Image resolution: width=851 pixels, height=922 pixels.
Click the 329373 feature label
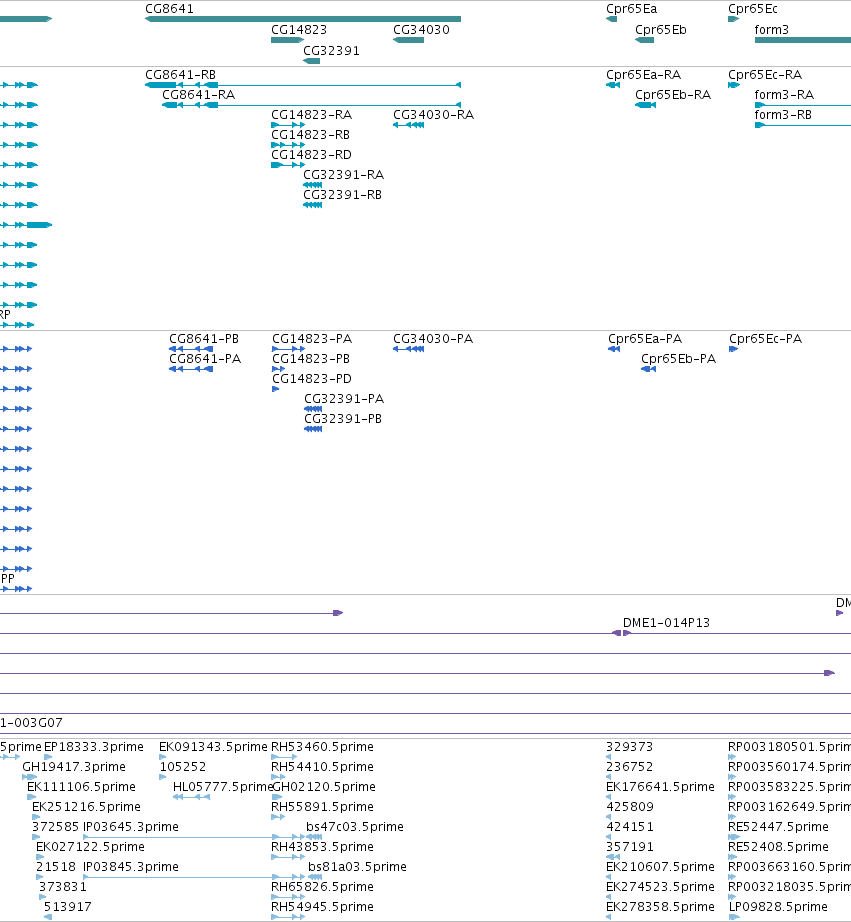pyautogui.click(x=630, y=747)
